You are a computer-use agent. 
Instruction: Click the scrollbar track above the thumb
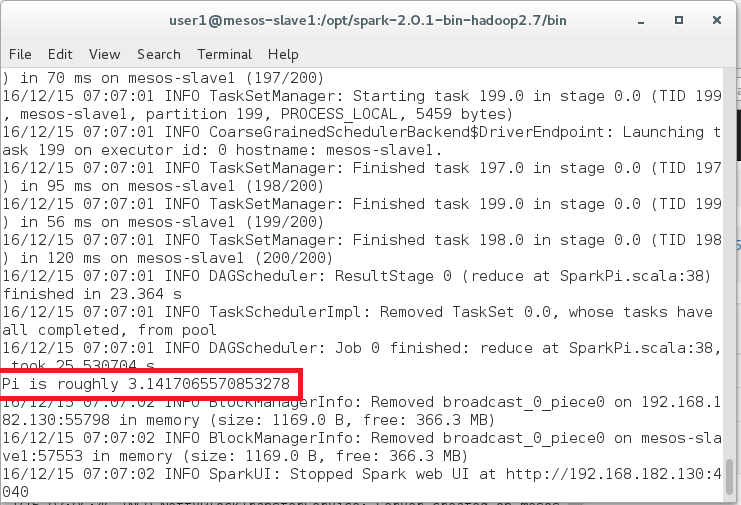pos(730,265)
